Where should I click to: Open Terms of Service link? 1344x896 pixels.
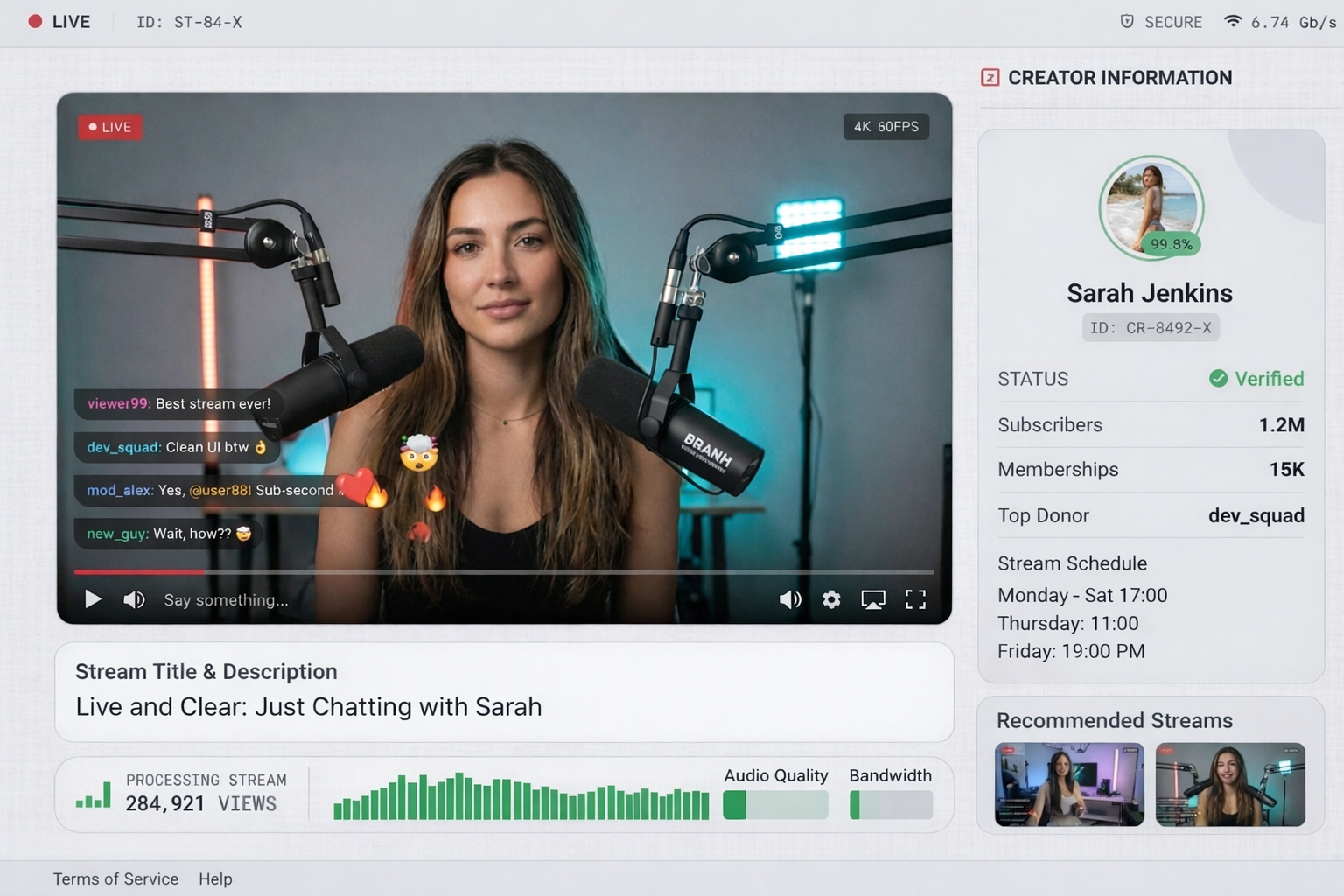point(115,878)
